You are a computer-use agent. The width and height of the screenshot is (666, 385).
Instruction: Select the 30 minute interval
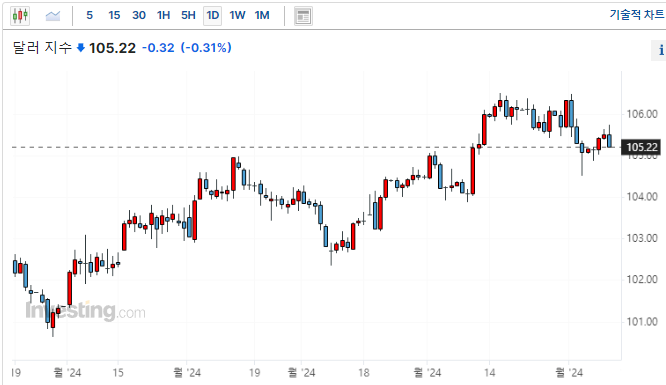139,16
